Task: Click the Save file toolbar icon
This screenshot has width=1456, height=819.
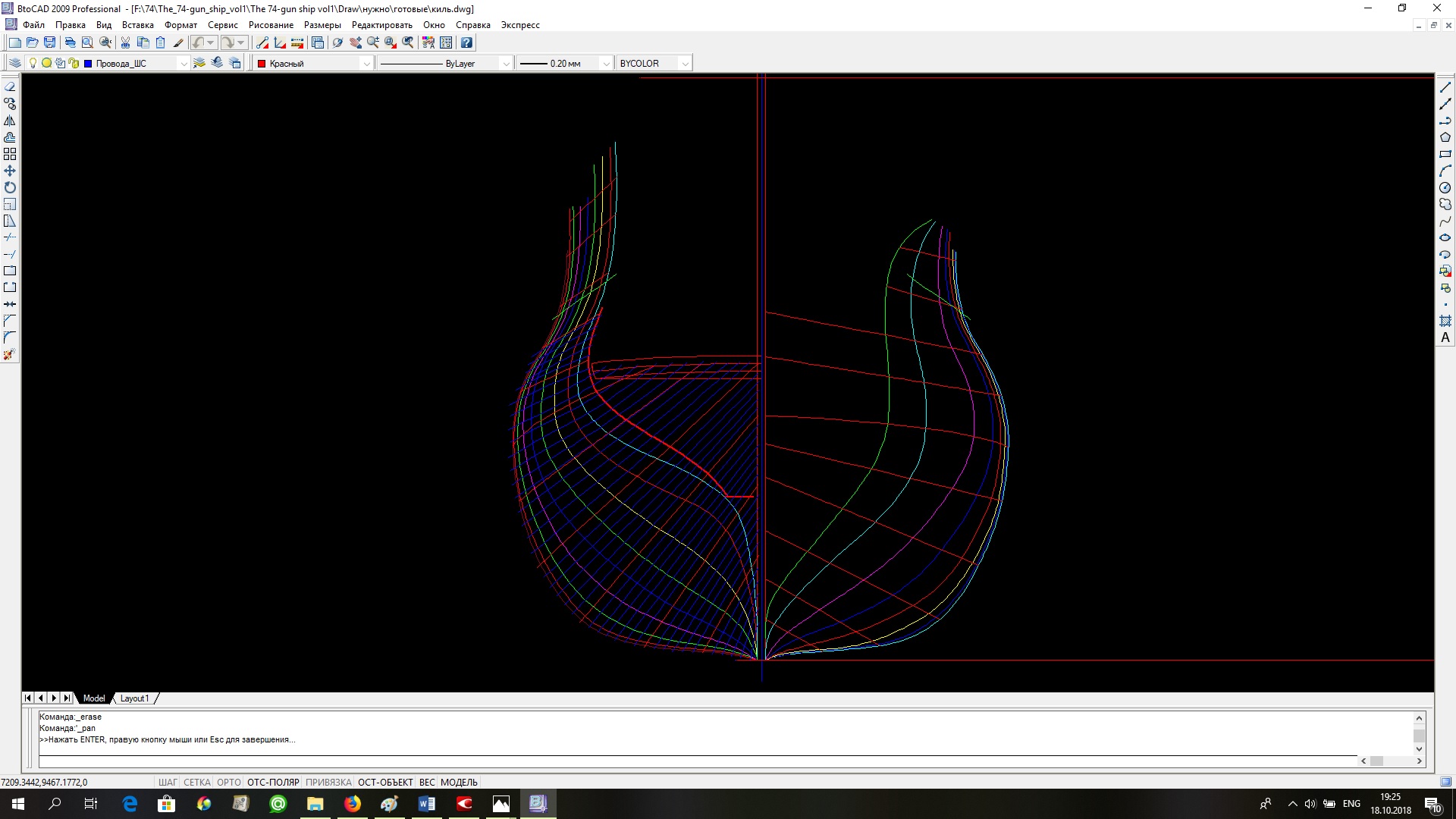Action: (x=50, y=42)
